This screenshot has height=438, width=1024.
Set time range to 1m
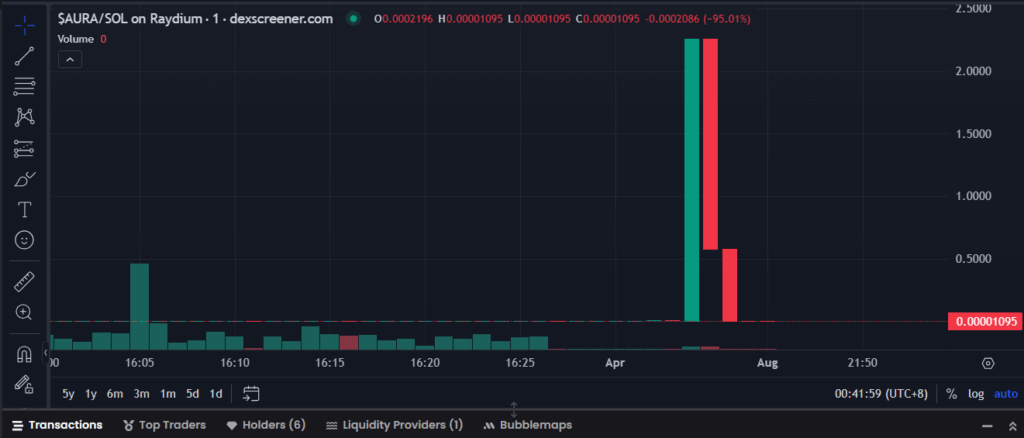click(168, 394)
